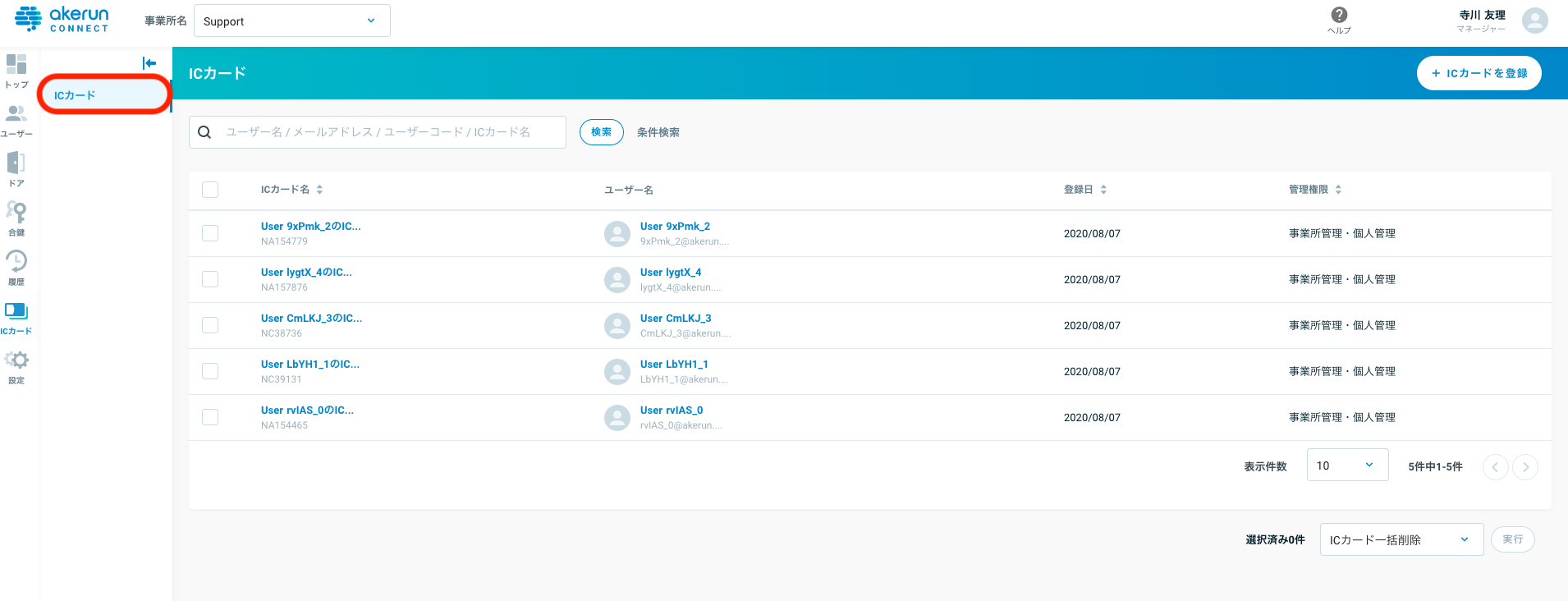Click avatar of User CmLKJ_3
1568x601 pixels.
[x=617, y=326]
